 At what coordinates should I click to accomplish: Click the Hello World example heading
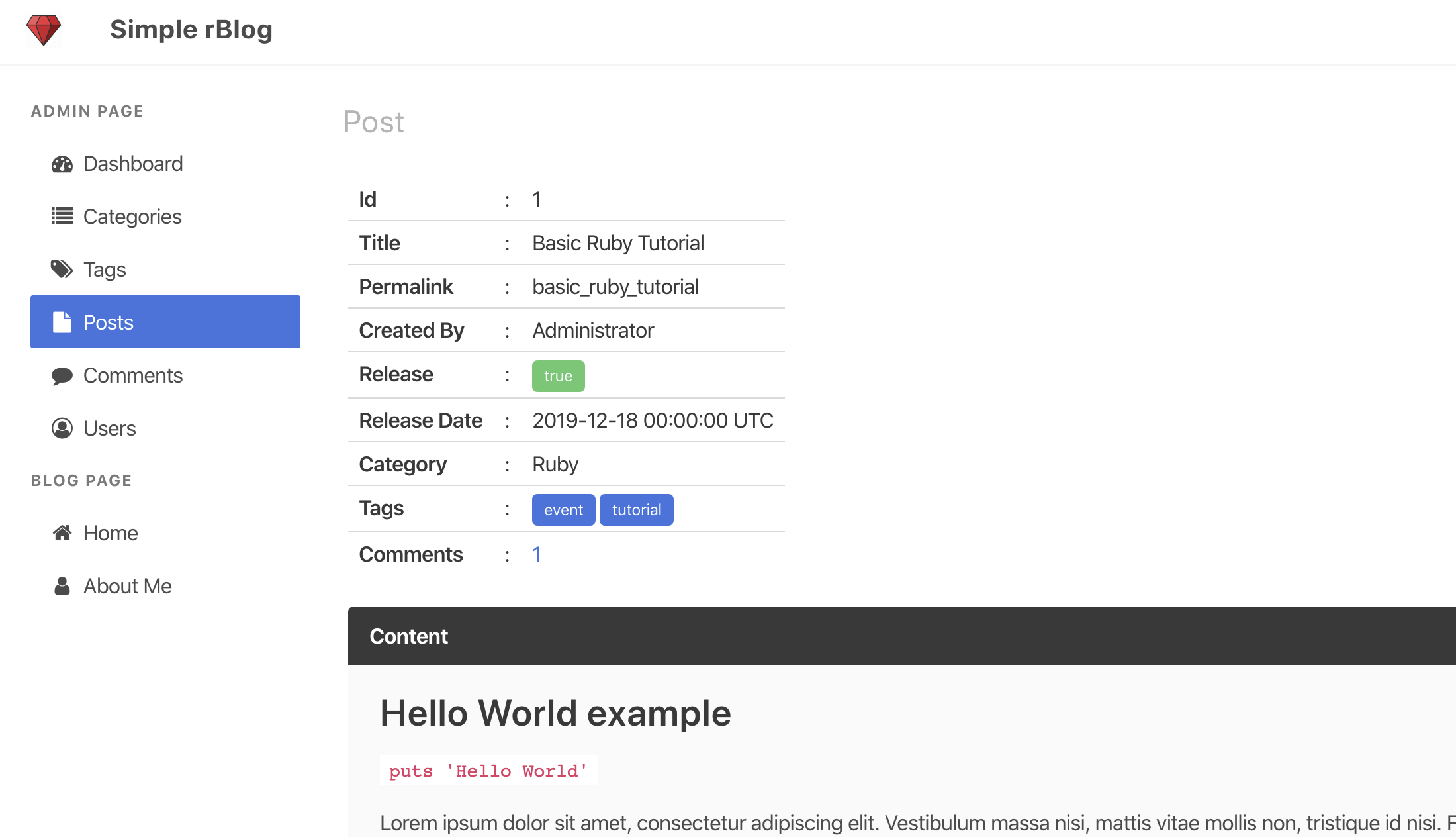(555, 713)
